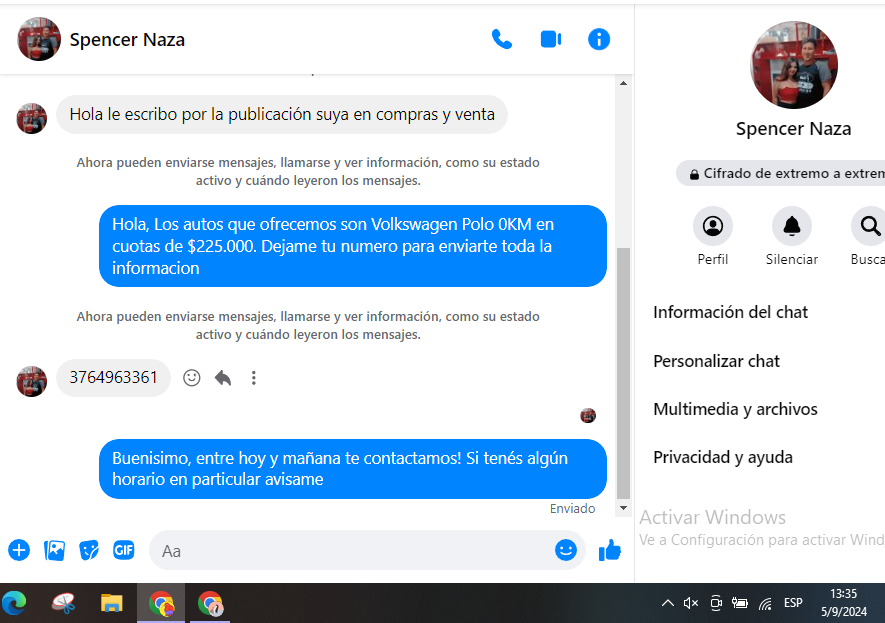The image size is (885, 623).
Task: Open the plus more actions button
Action: [x=19, y=550]
